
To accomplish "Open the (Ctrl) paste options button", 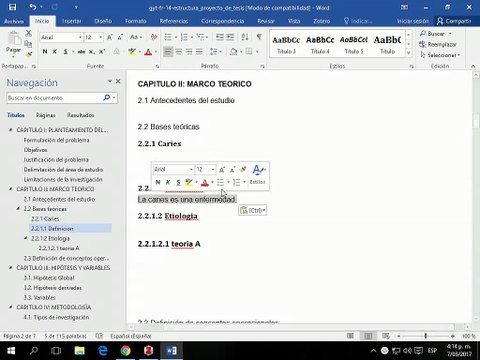I will tap(253, 210).
